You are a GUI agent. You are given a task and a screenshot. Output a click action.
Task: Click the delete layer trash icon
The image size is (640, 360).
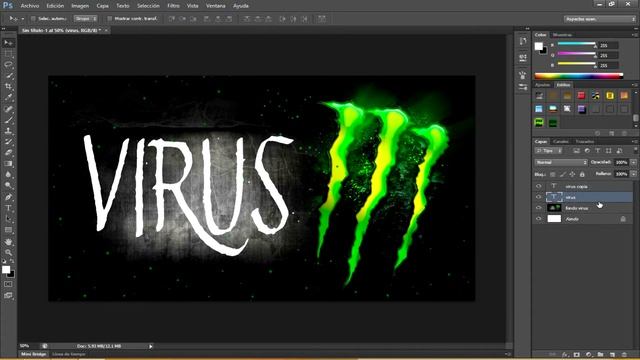(x=624, y=355)
